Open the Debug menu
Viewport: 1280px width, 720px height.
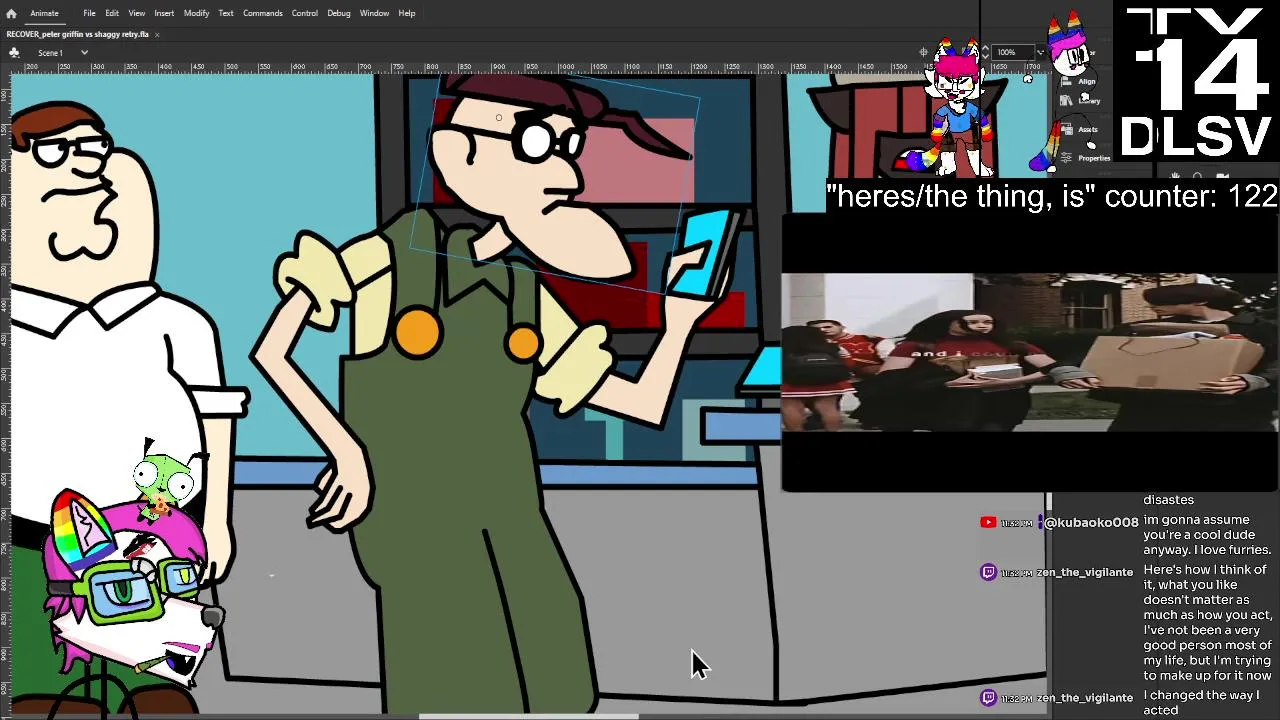339,13
